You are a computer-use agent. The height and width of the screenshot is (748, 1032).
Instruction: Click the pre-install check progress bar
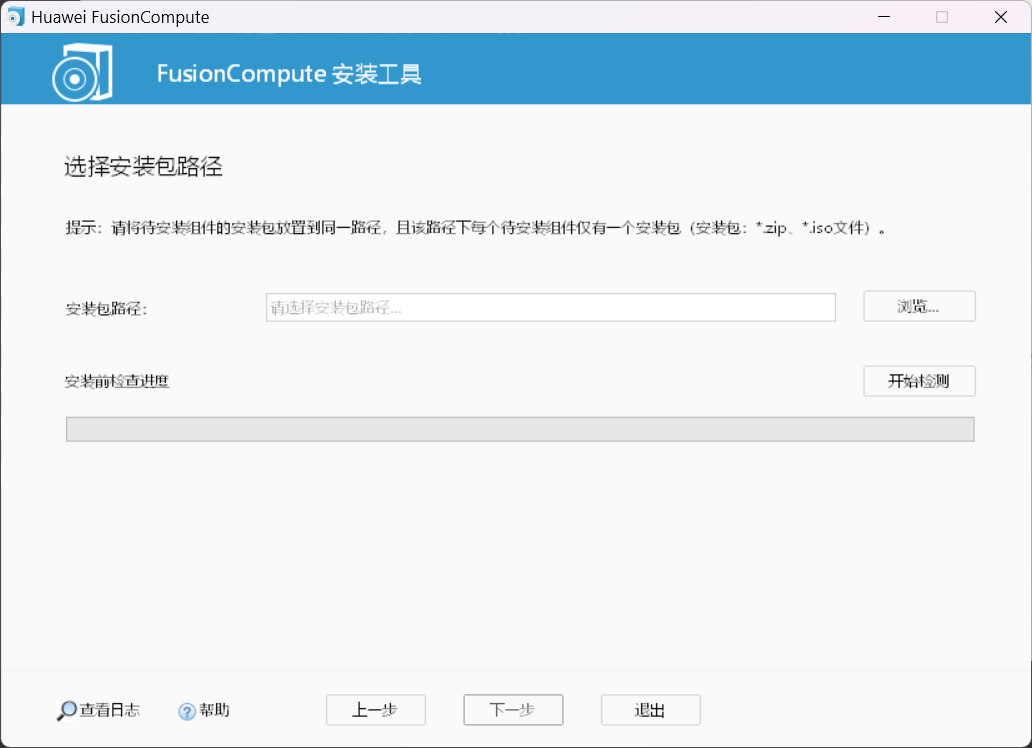tap(520, 429)
